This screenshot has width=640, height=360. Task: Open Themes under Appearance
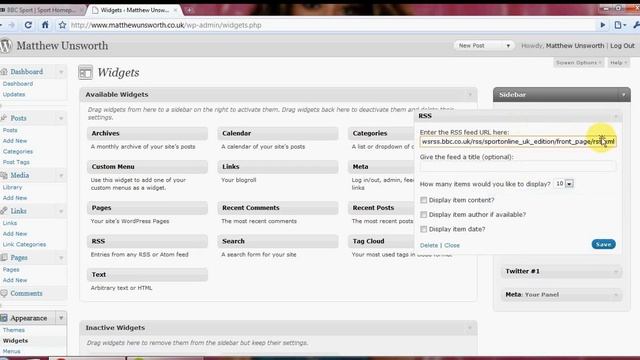click(x=13, y=330)
